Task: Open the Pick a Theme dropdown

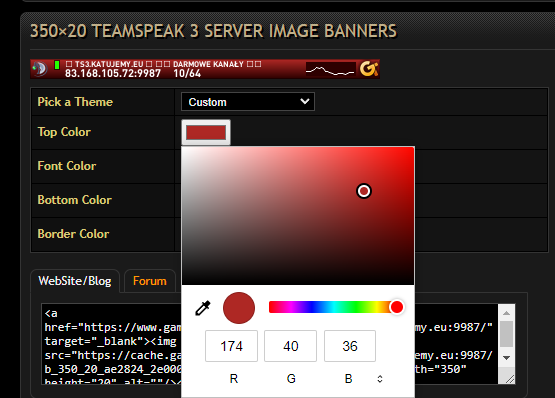Action: [248, 102]
